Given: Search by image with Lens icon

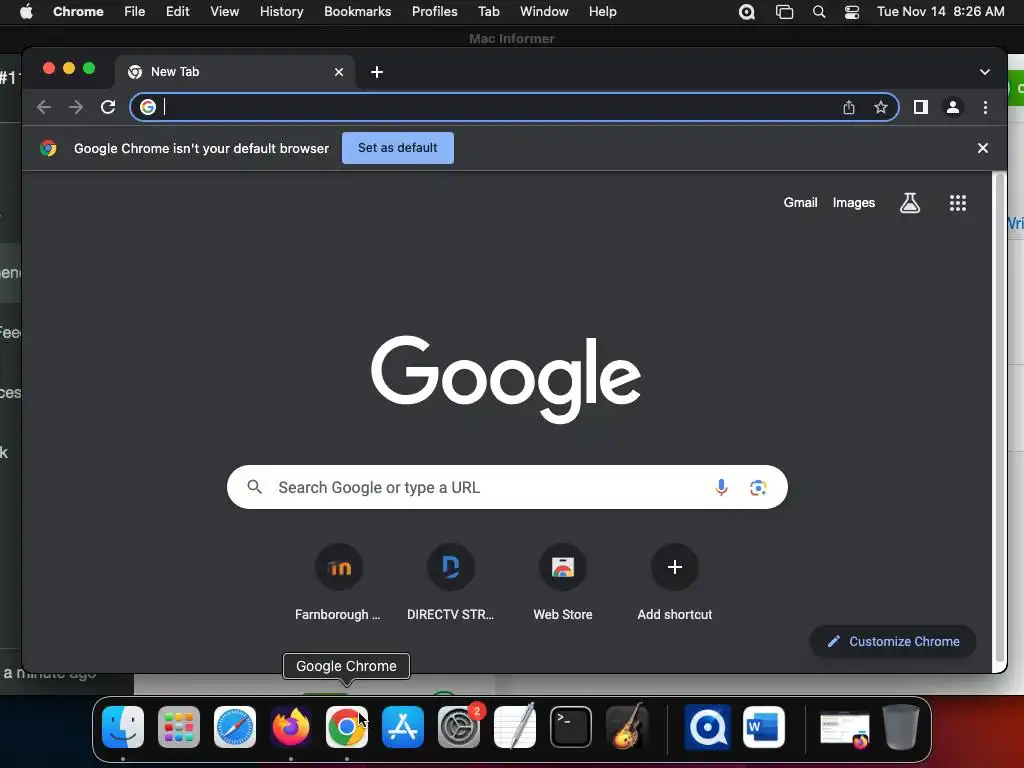Looking at the screenshot, I should pos(758,487).
